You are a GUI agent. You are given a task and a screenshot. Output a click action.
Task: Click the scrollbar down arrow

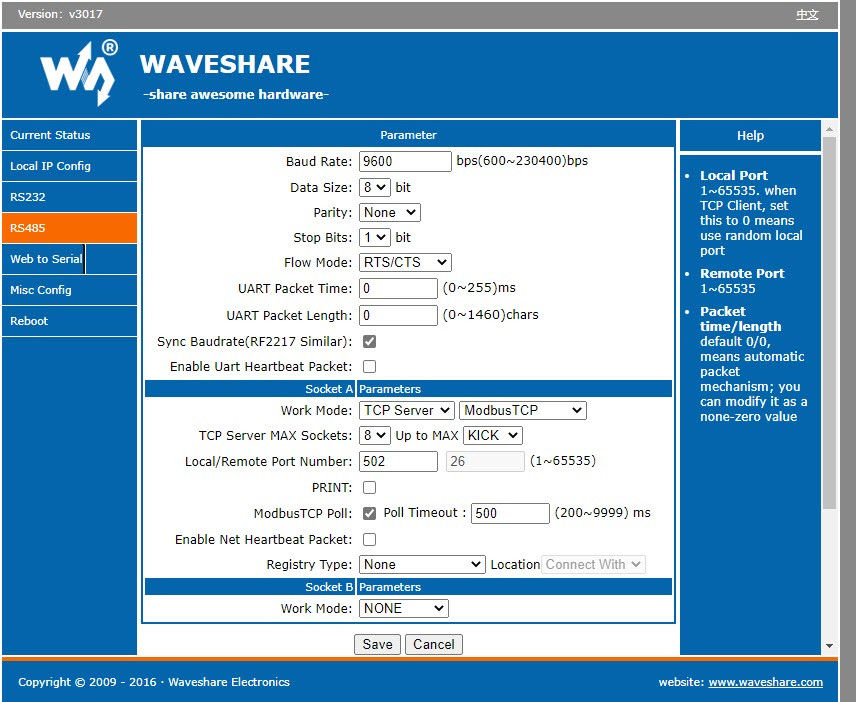tap(829, 646)
